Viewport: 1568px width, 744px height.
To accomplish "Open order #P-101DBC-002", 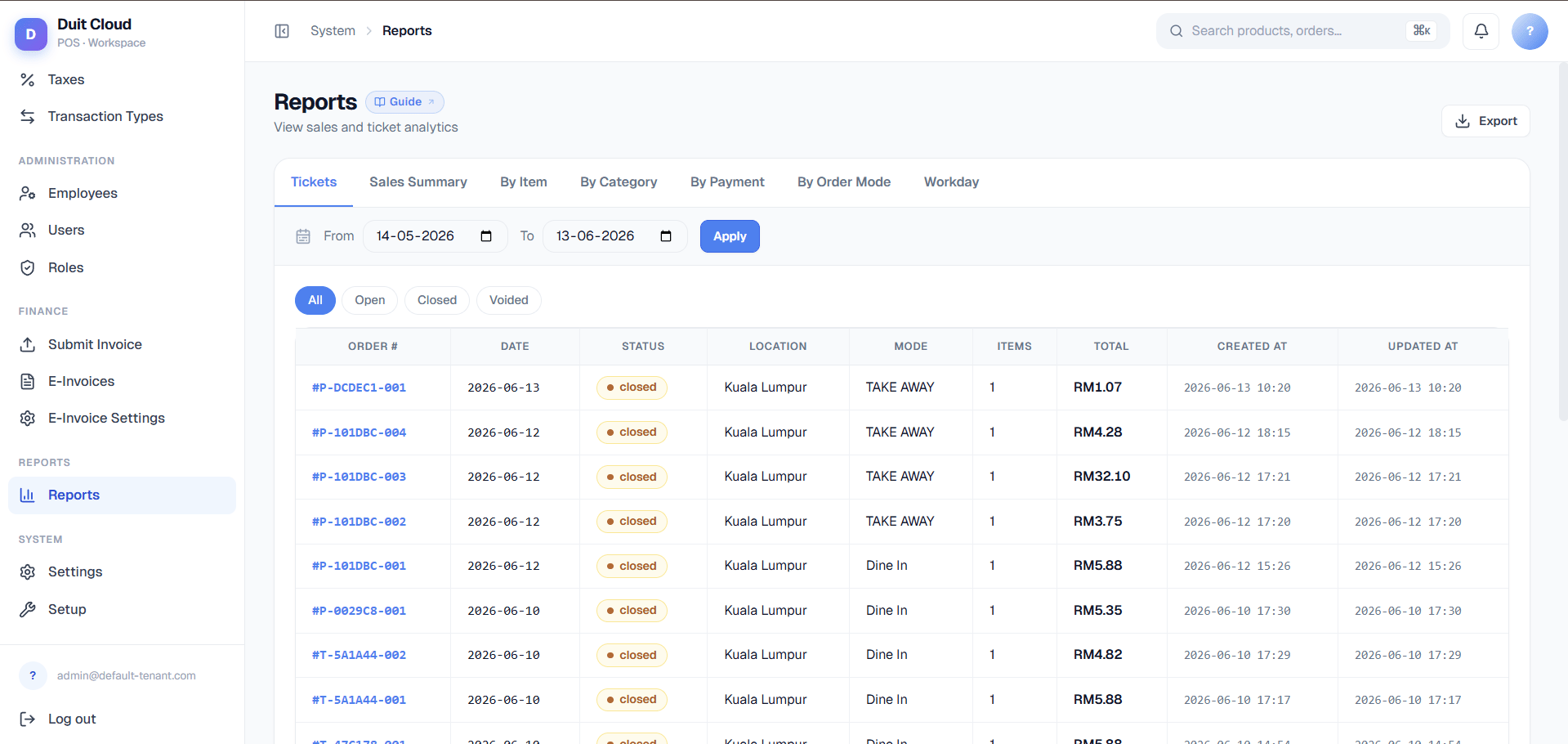I will coord(359,522).
